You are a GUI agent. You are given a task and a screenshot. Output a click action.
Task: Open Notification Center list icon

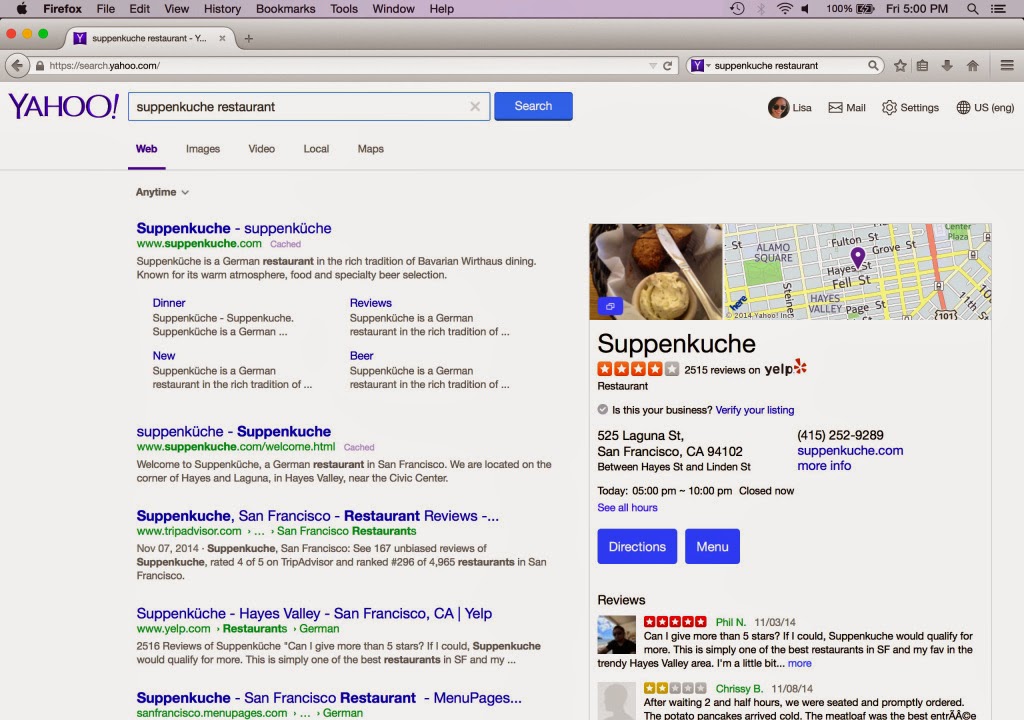pyautogui.click(x=998, y=8)
